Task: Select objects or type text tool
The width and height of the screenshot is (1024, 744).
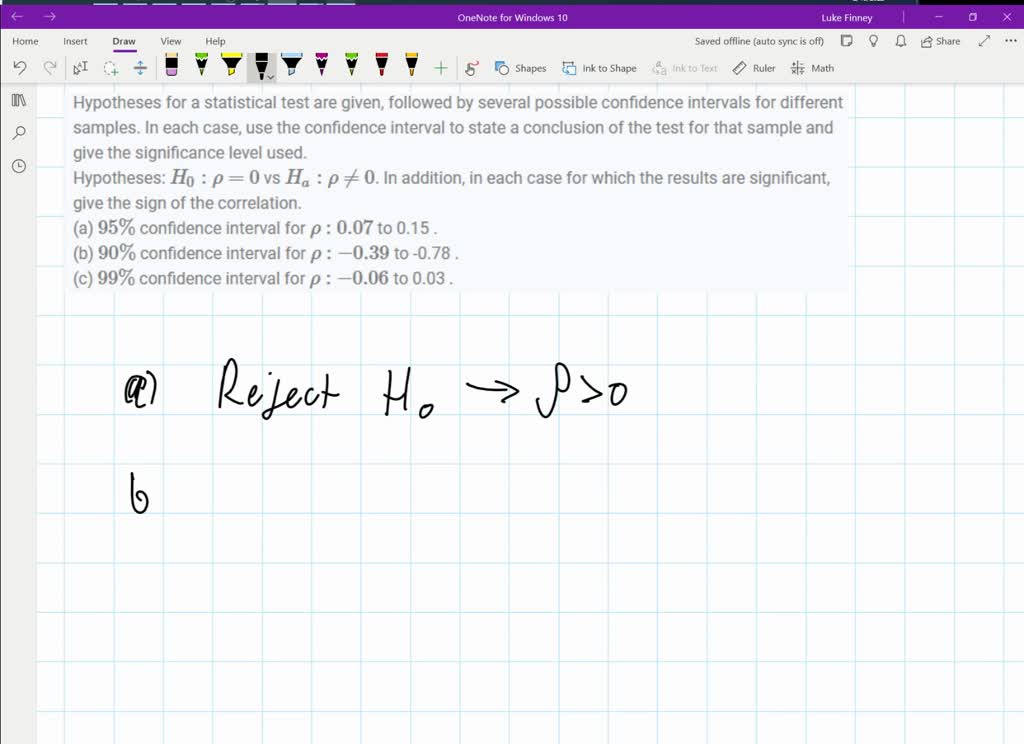Action: coord(80,67)
